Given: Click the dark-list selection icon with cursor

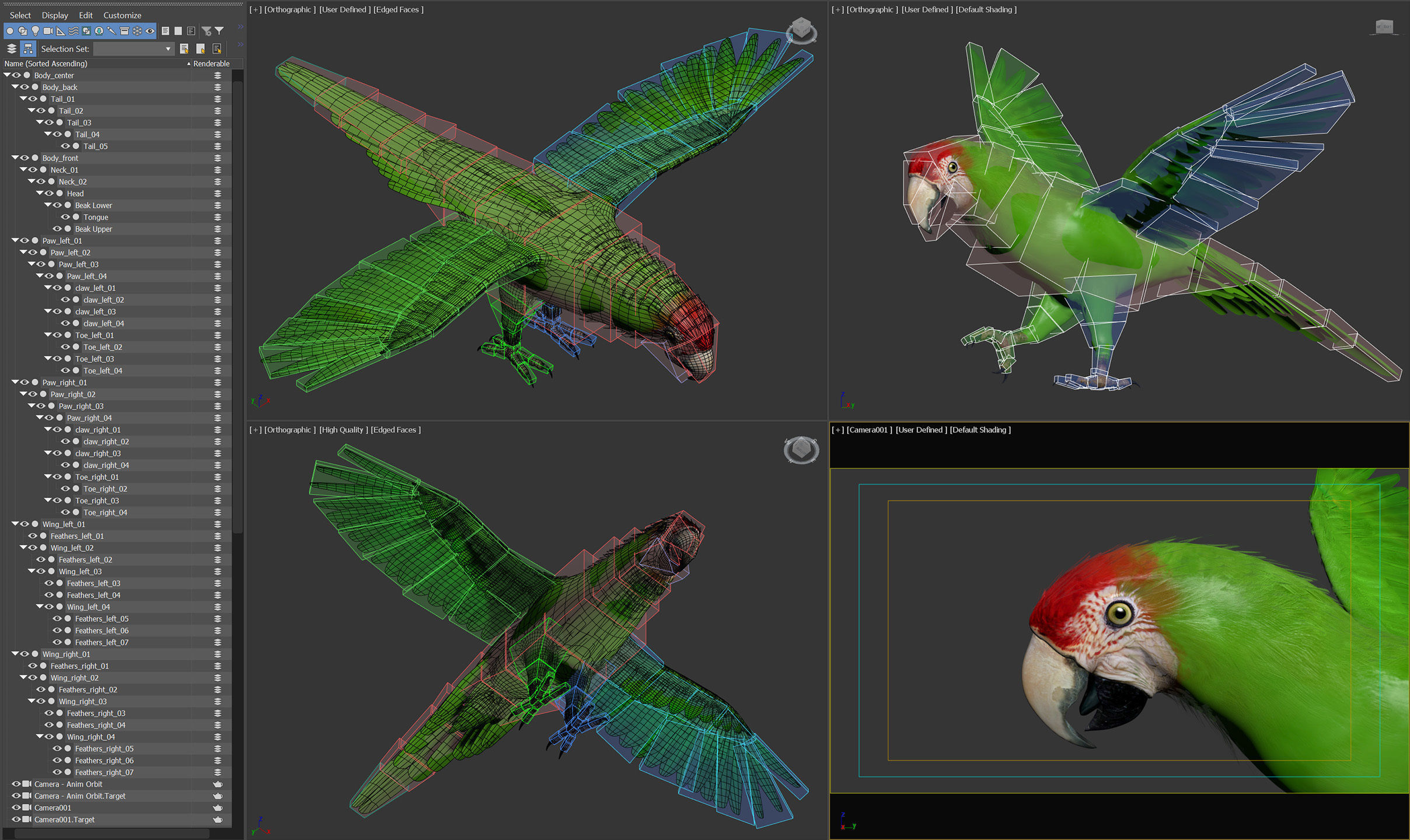Looking at the screenshot, I should coord(217,48).
